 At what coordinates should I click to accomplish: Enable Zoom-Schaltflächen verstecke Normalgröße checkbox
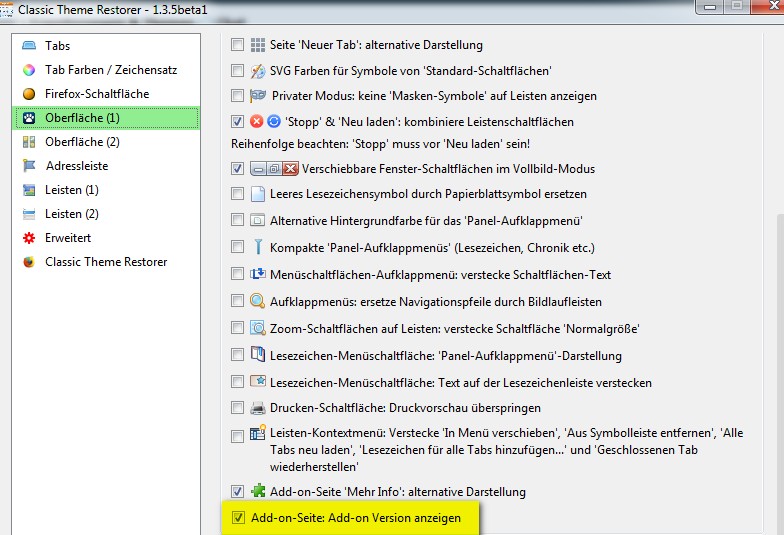pos(238,328)
